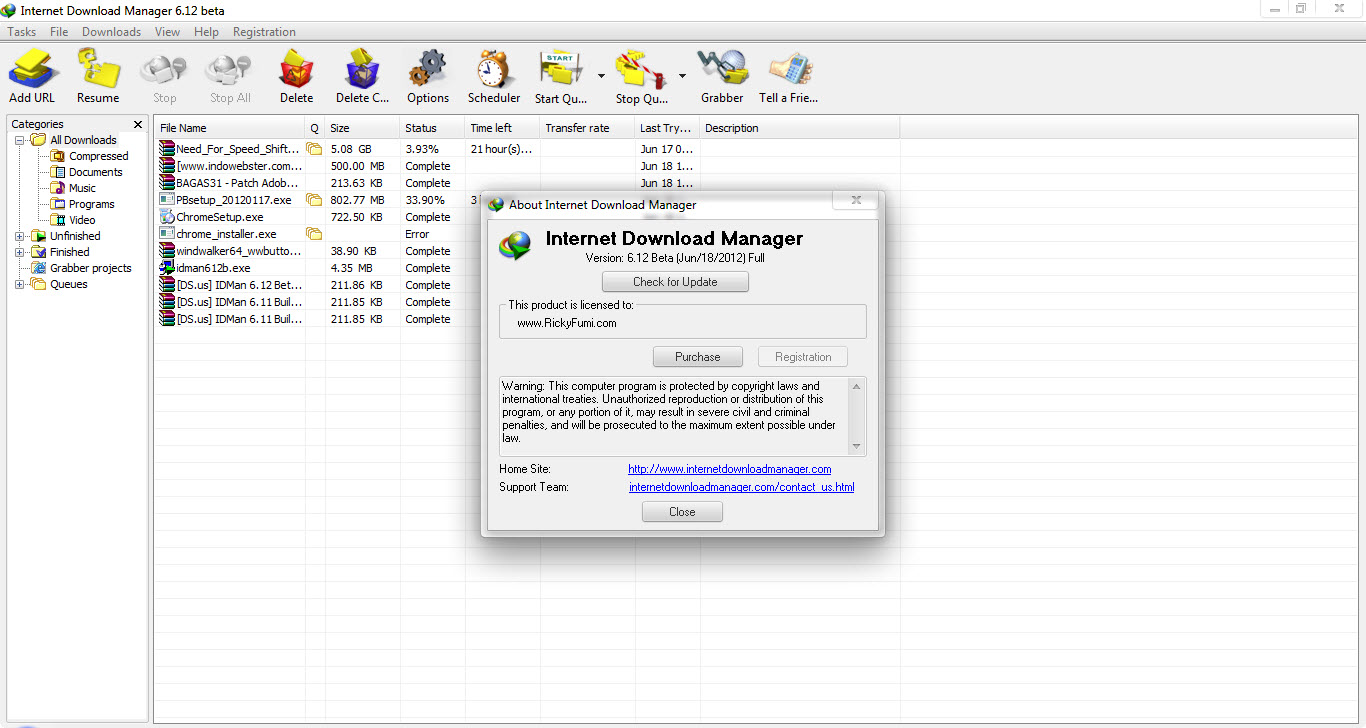Viewport: 1366px width, 728px height.
Task: Open the contact_us.html support link
Action: pyautogui.click(x=741, y=487)
